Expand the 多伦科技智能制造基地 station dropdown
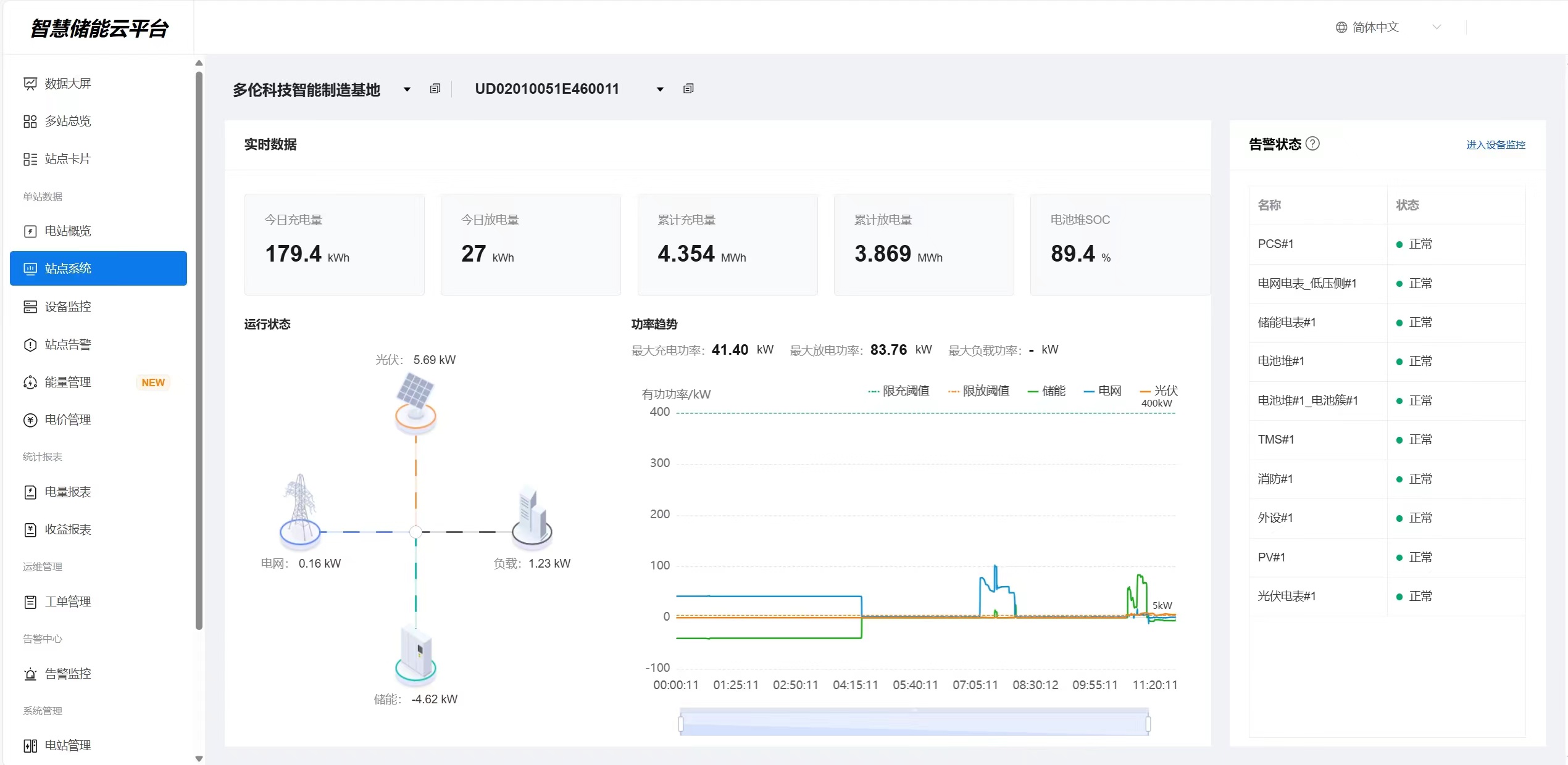This screenshot has height=765, width=1568. [407, 89]
